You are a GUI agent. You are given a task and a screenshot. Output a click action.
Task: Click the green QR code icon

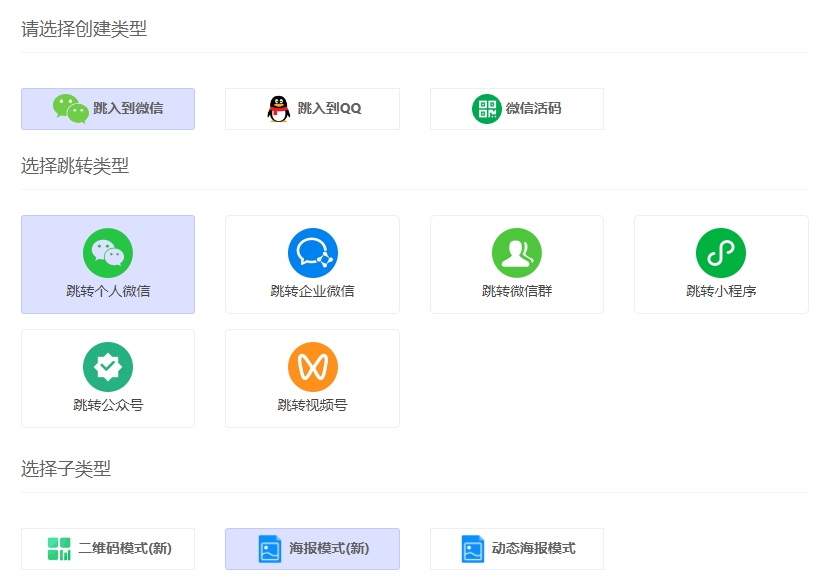486,109
